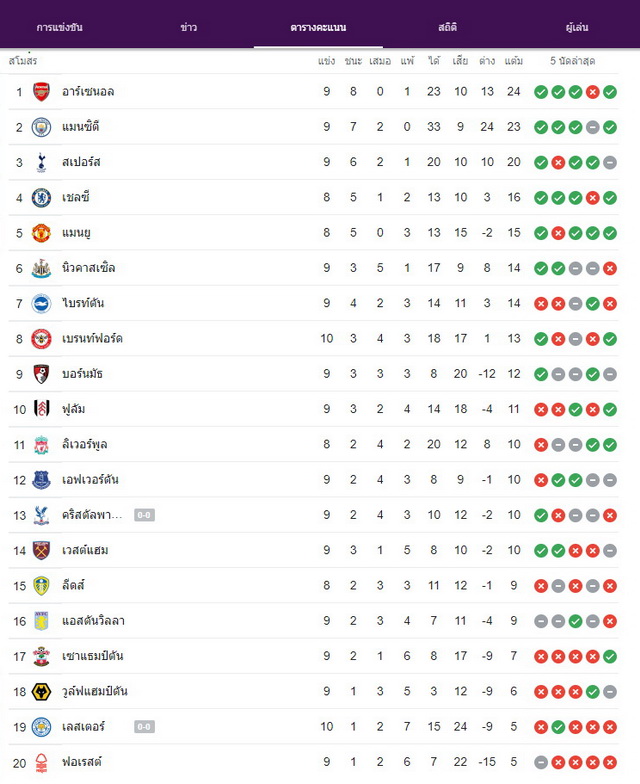The image size is (640, 784).
Task: Open the Chelsea club crest
Action: point(42,198)
